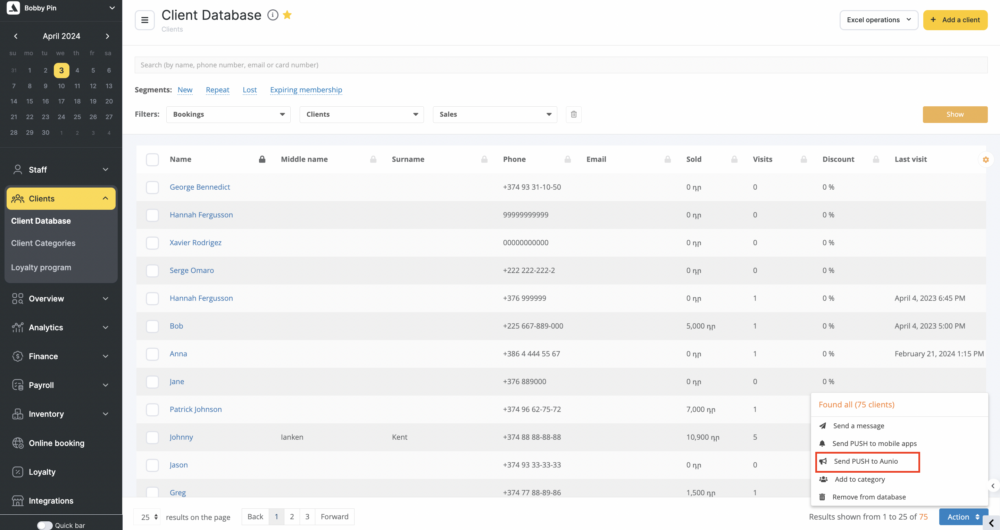Open the info icon beside Client Database title

273,16
